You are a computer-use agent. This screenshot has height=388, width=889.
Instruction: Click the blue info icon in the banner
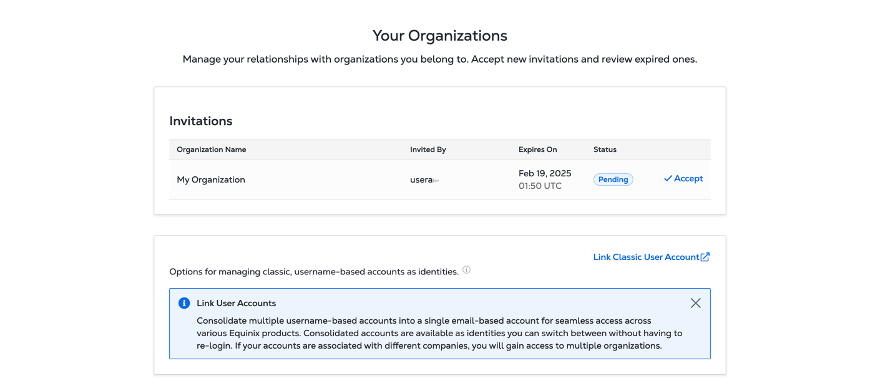(x=184, y=303)
